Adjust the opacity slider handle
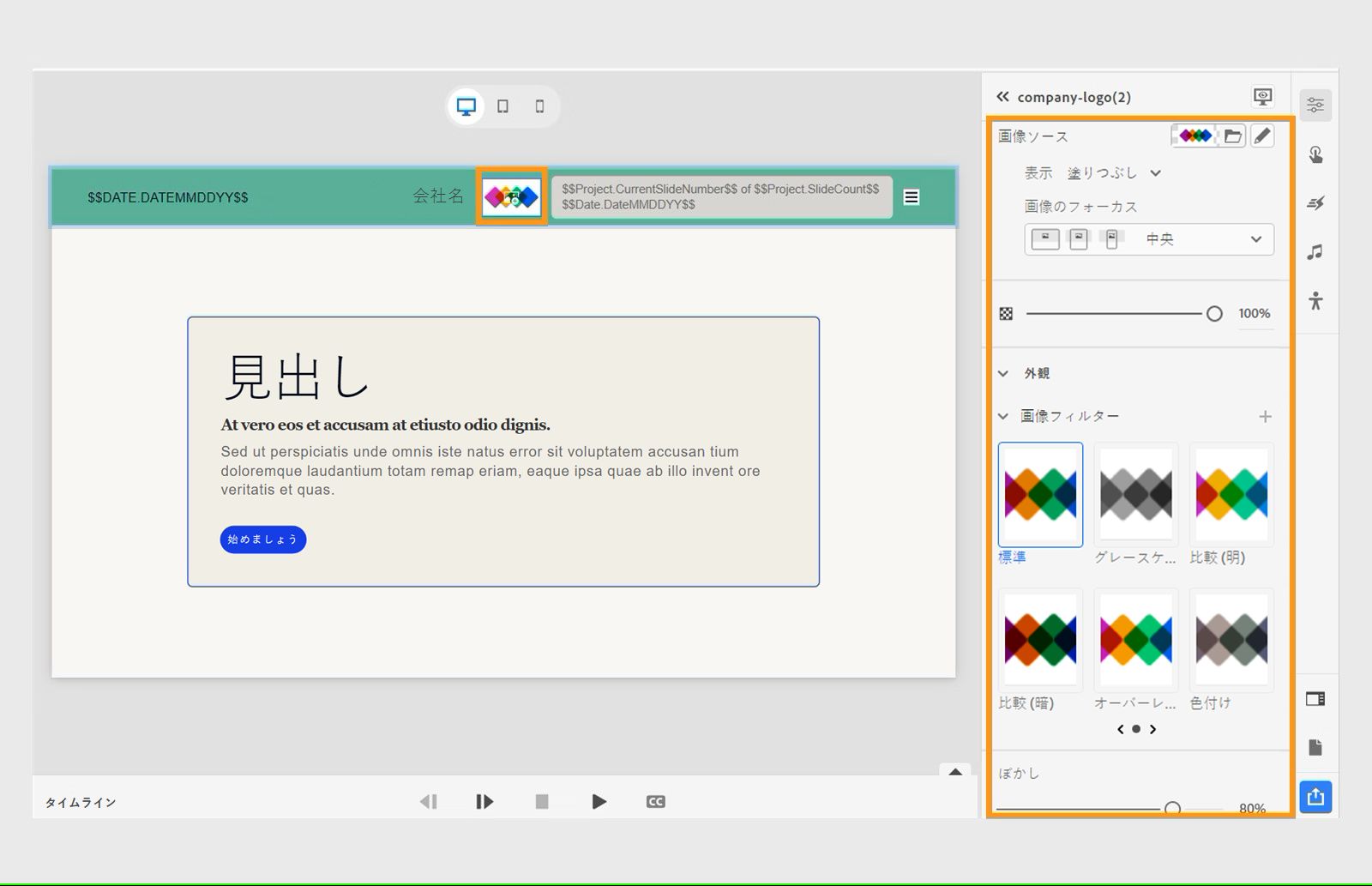Image resolution: width=1372 pixels, height=886 pixels. click(1214, 314)
